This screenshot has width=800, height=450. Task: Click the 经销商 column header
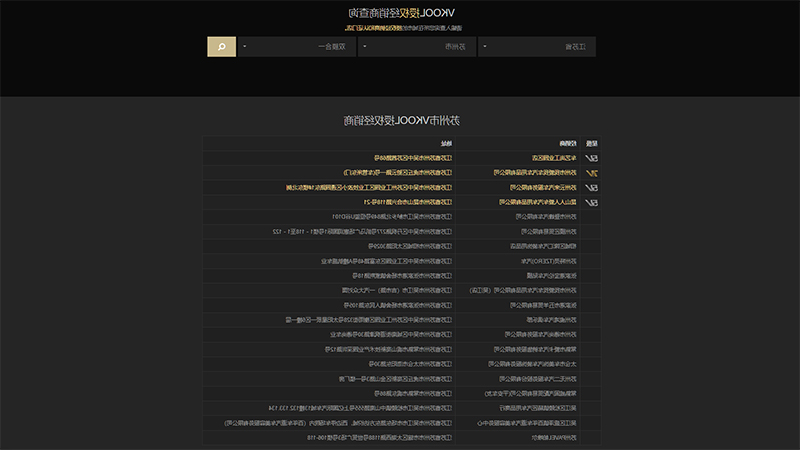pyautogui.click(x=568, y=143)
